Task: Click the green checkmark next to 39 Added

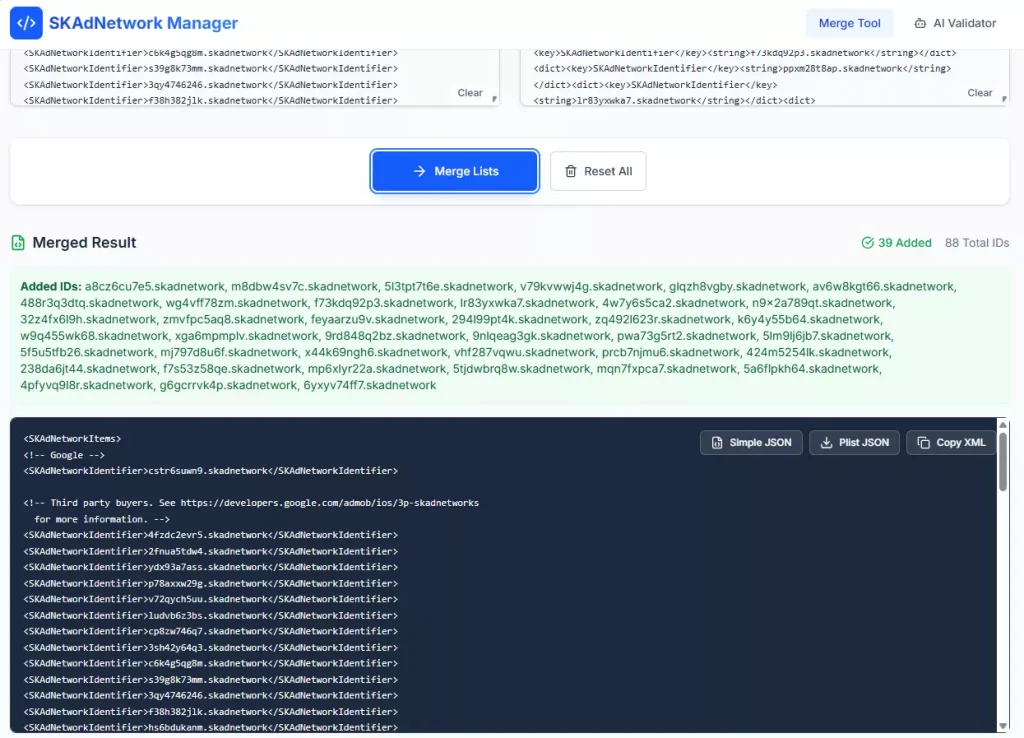Action: pyautogui.click(x=868, y=243)
